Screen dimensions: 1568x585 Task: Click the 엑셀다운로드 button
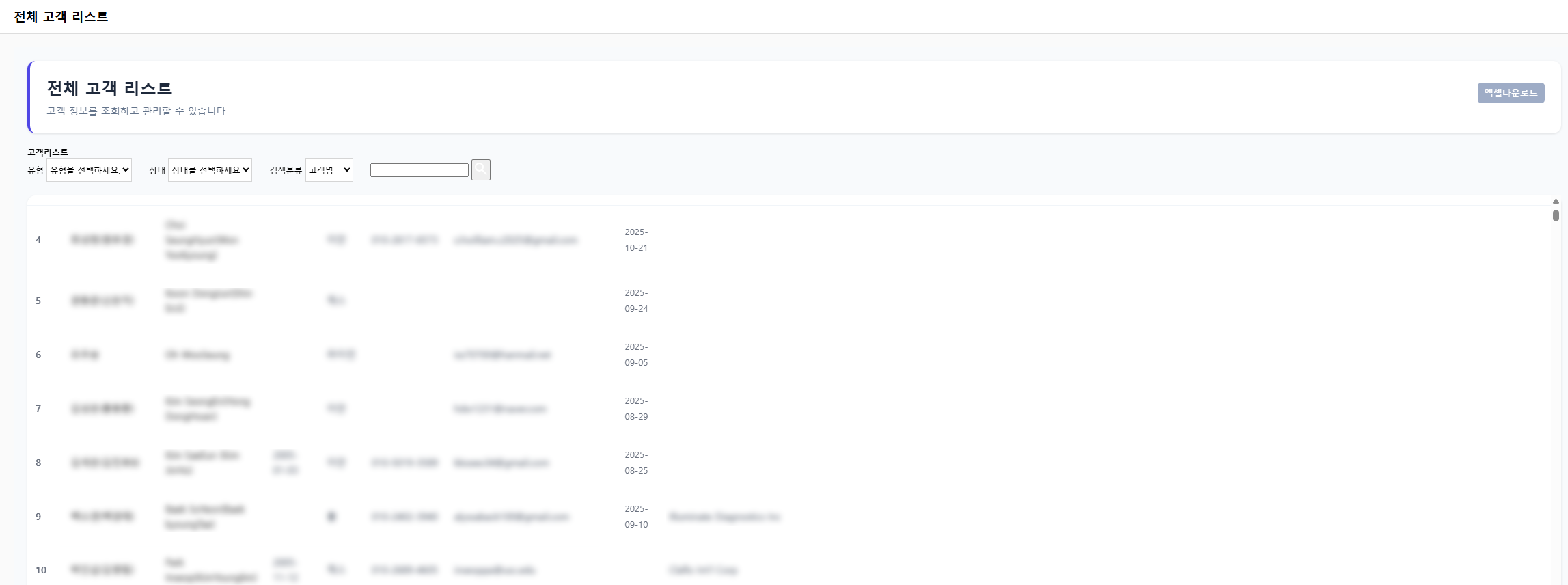1511,93
